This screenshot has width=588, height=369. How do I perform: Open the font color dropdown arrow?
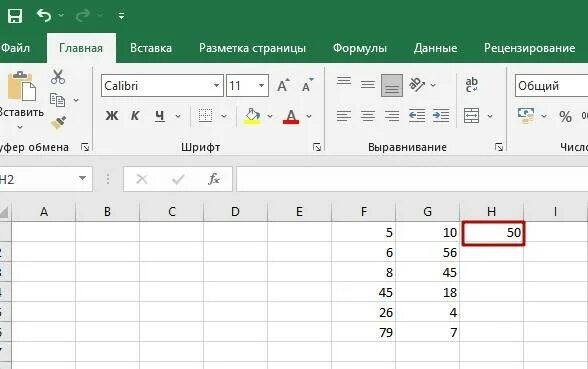click(x=309, y=116)
